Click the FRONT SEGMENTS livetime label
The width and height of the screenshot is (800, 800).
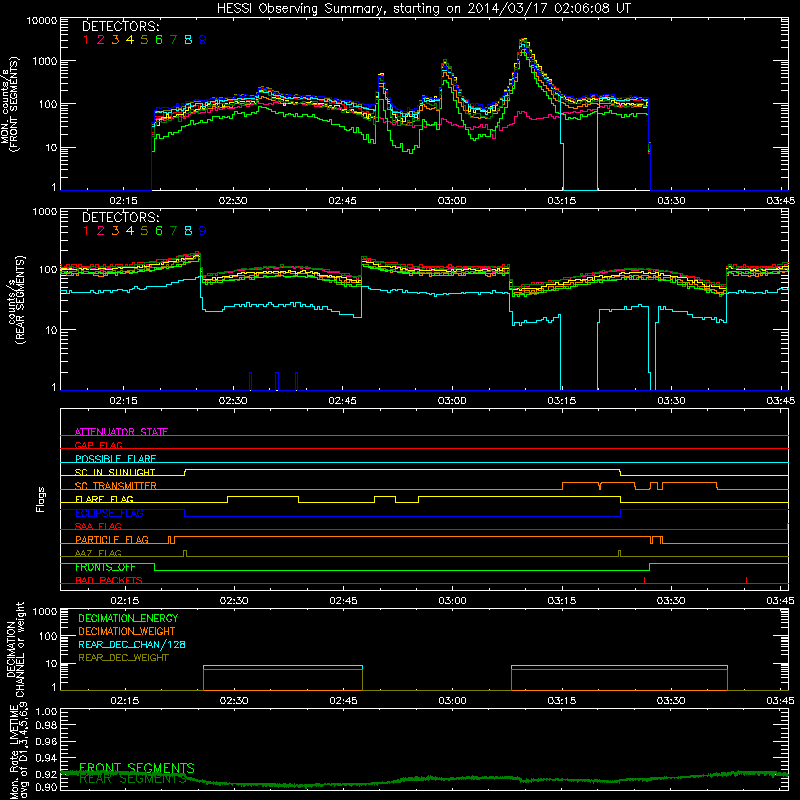point(137,768)
